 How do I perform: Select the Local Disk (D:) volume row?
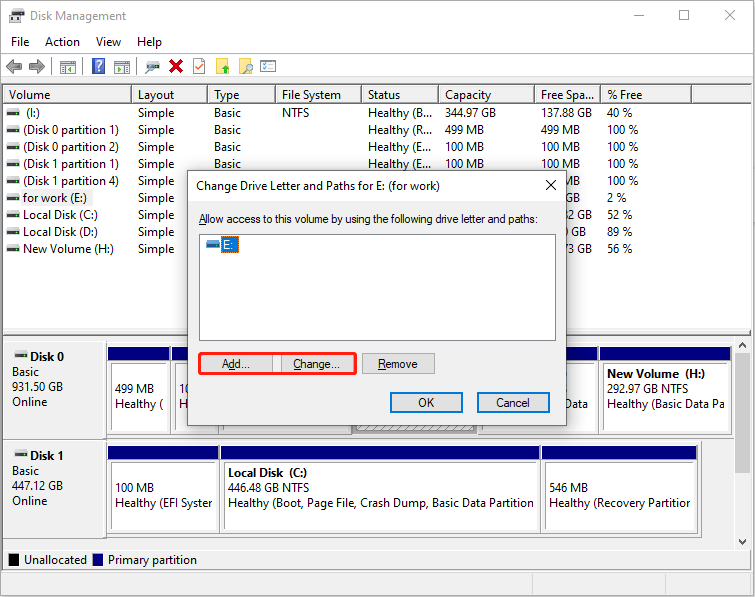(60, 232)
